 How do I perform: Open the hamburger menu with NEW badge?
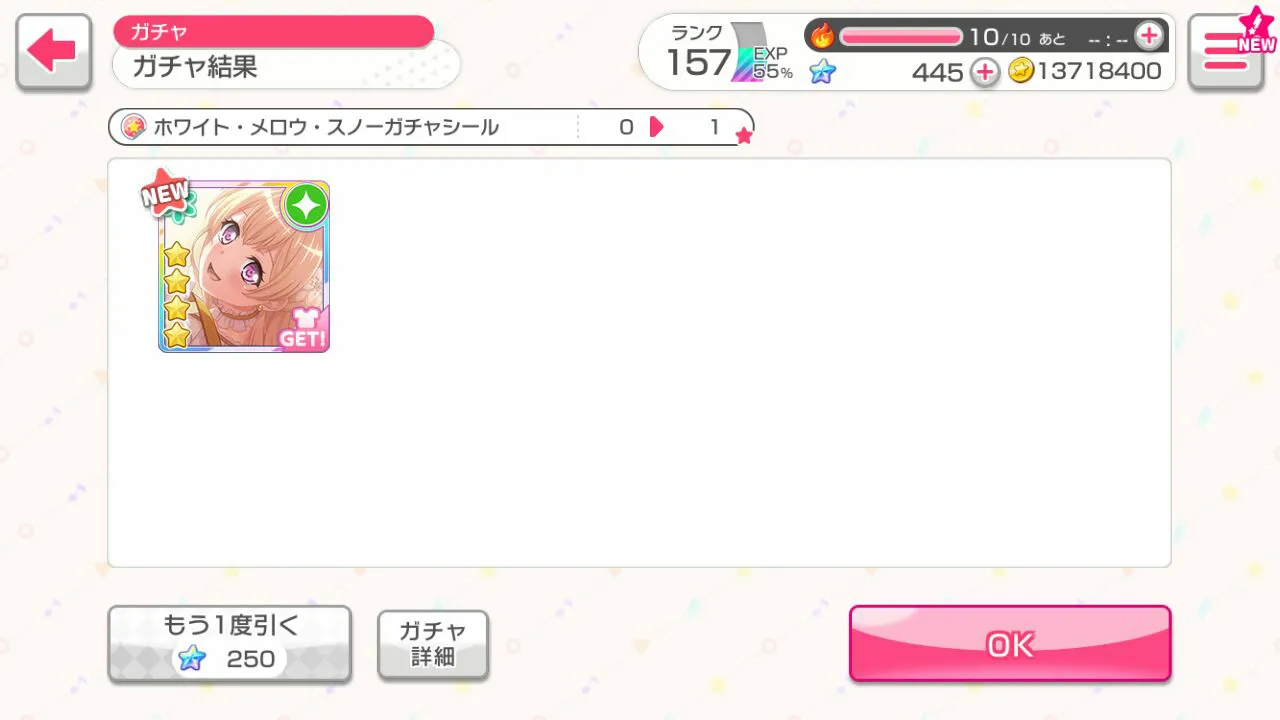(x=1226, y=52)
